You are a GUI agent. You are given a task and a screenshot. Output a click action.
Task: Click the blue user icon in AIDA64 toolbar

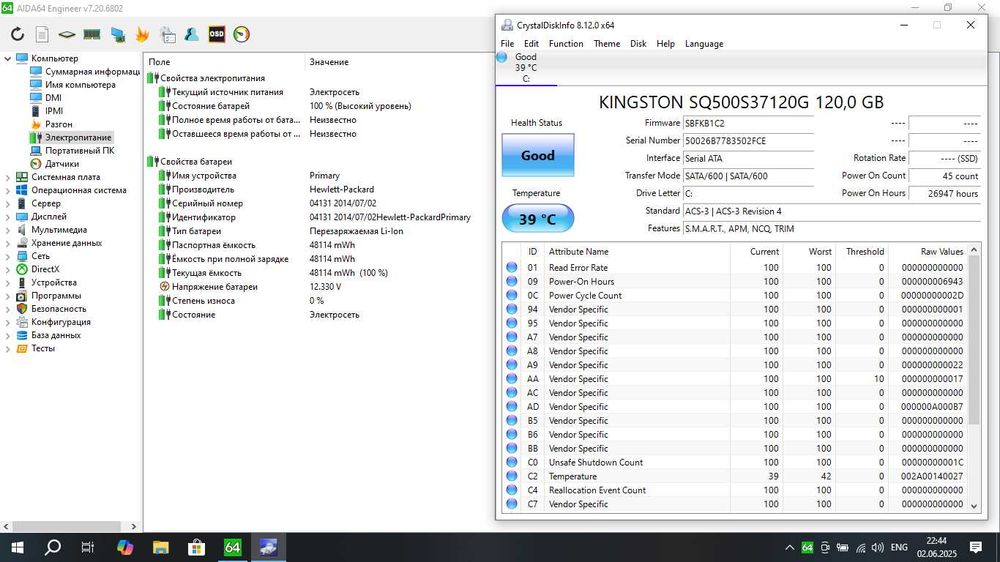tap(191, 34)
